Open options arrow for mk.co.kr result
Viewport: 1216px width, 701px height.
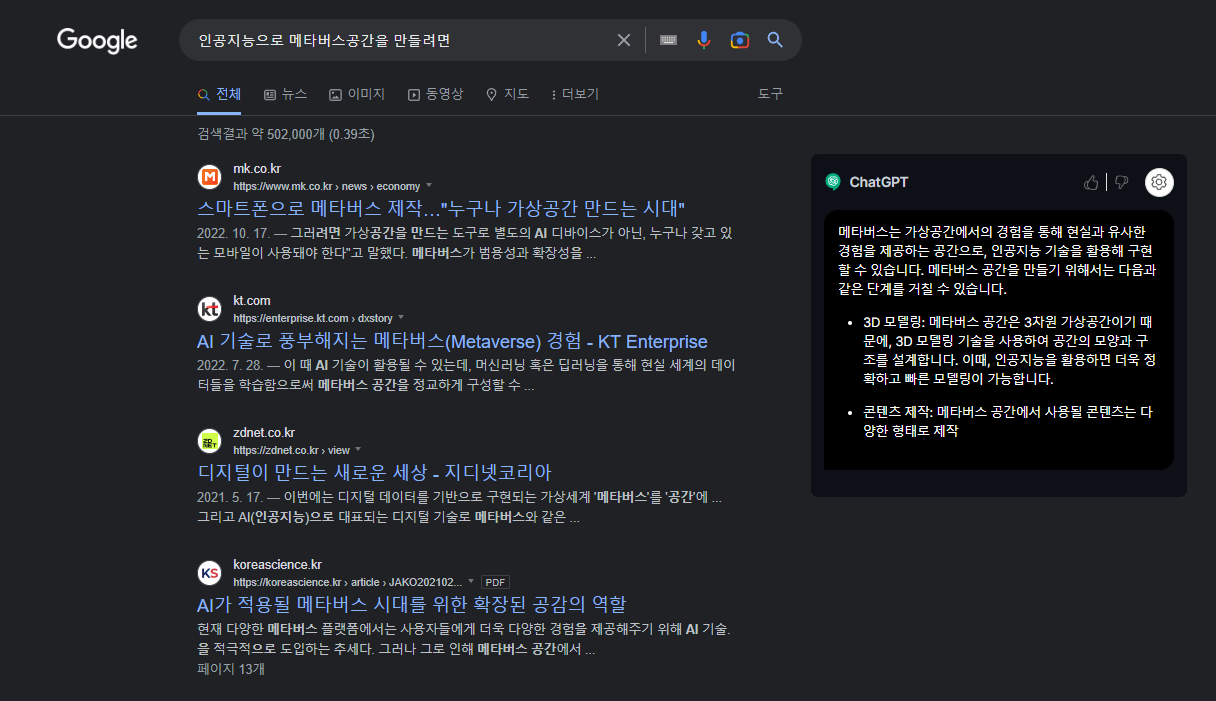pos(429,186)
